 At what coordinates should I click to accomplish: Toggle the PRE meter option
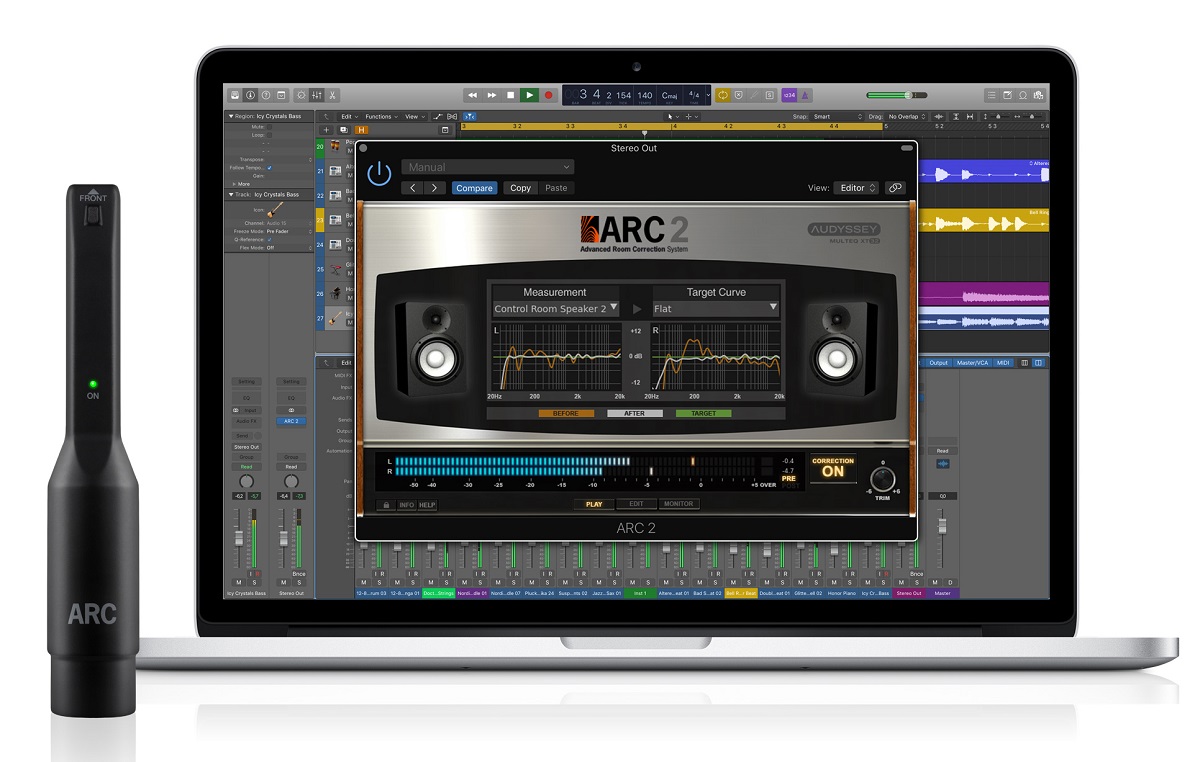(788, 479)
